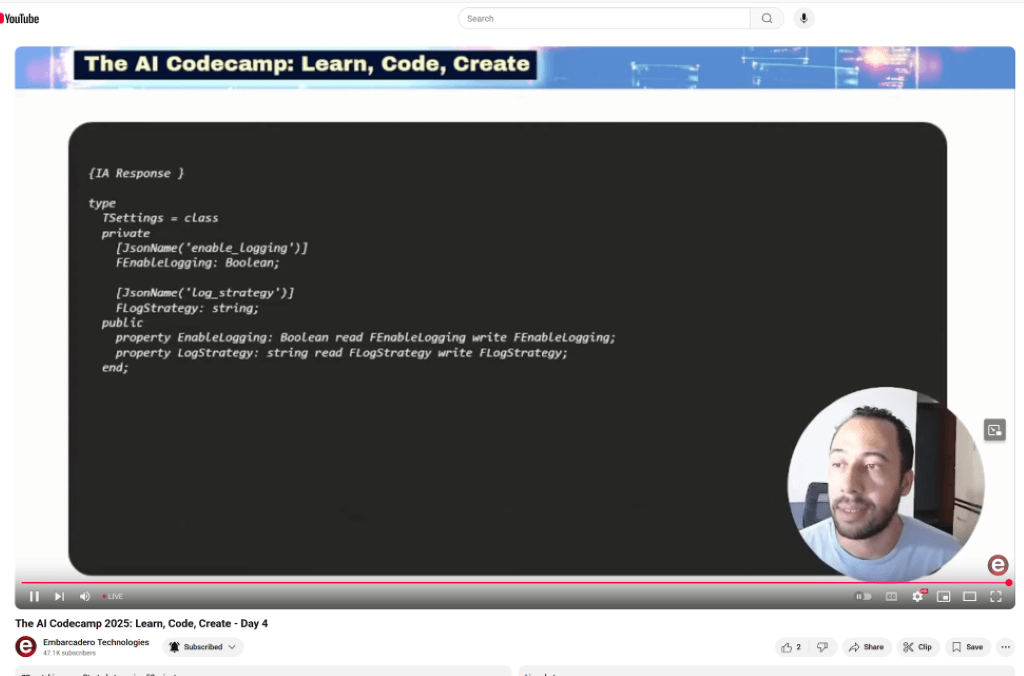The image size is (1024, 676).
Task: Toggle closed captions on the video
Action: [x=891, y=596]
